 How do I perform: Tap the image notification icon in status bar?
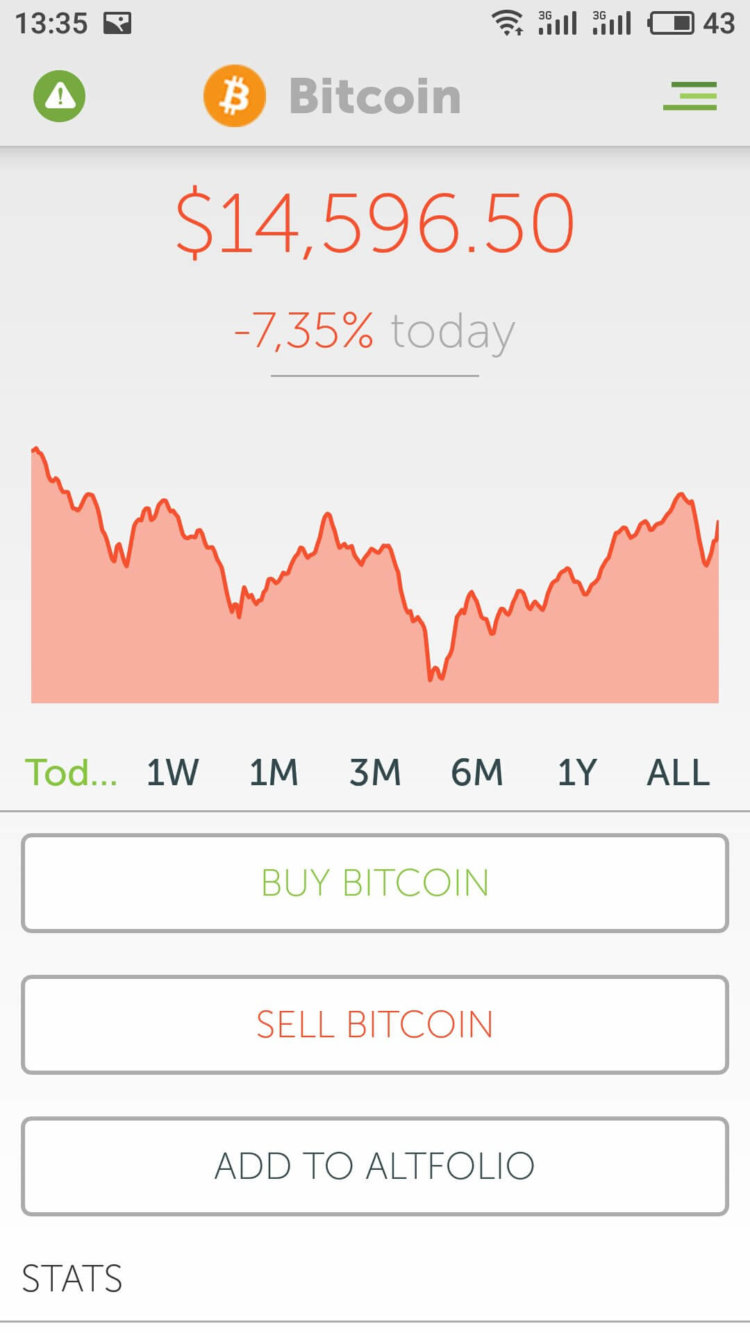117,23
